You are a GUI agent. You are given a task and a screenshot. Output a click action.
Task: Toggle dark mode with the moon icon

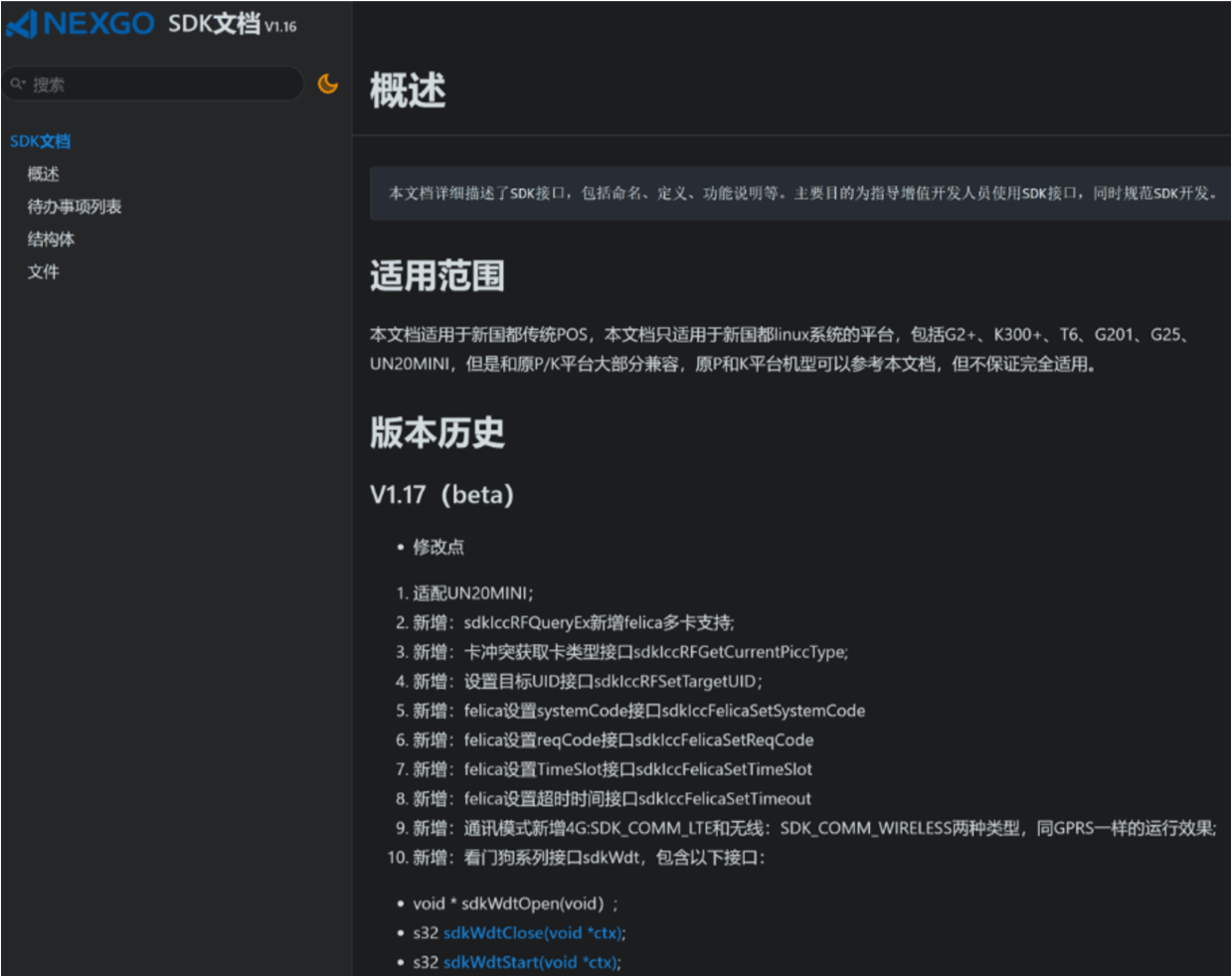(327, 84)
